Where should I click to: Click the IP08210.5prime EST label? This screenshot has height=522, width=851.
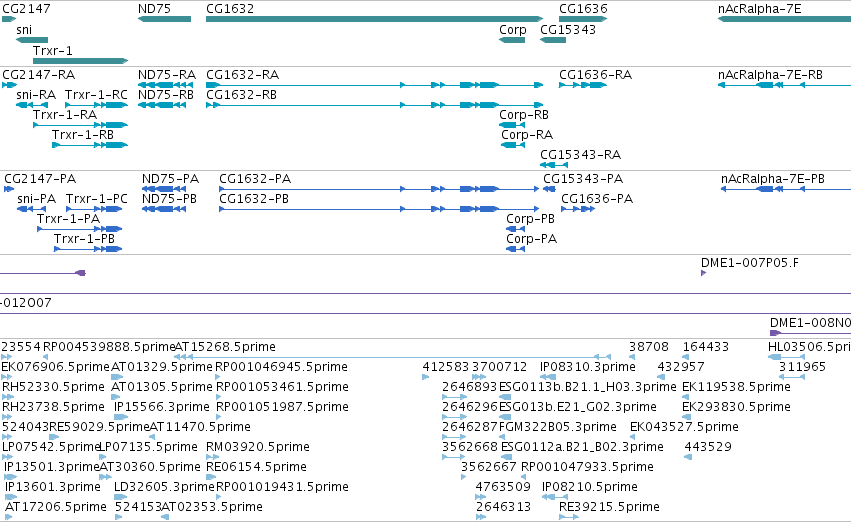click(590, 487)
